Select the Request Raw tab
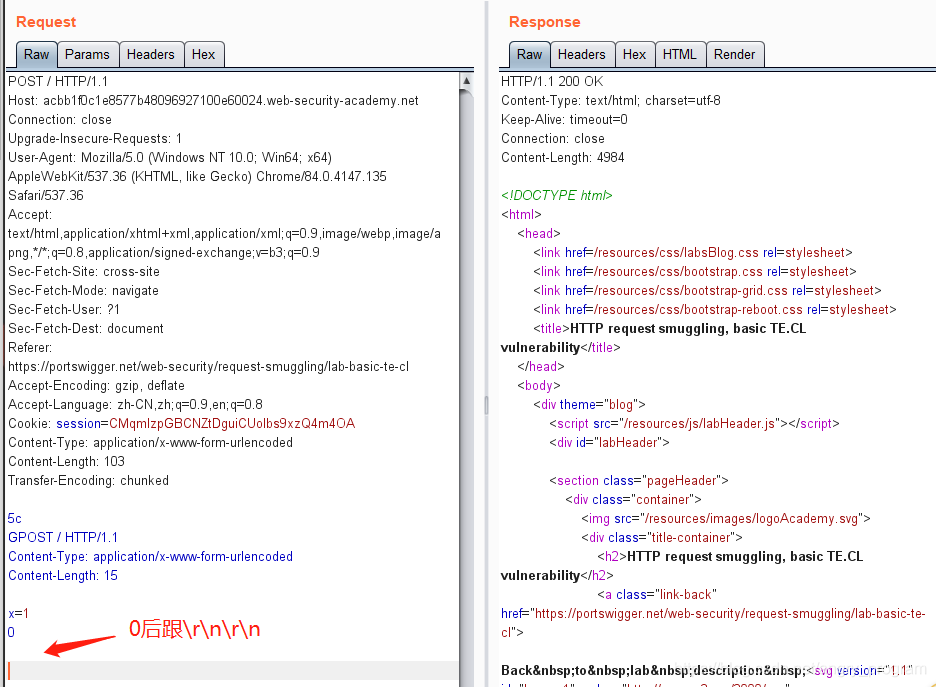 point(36,54)
